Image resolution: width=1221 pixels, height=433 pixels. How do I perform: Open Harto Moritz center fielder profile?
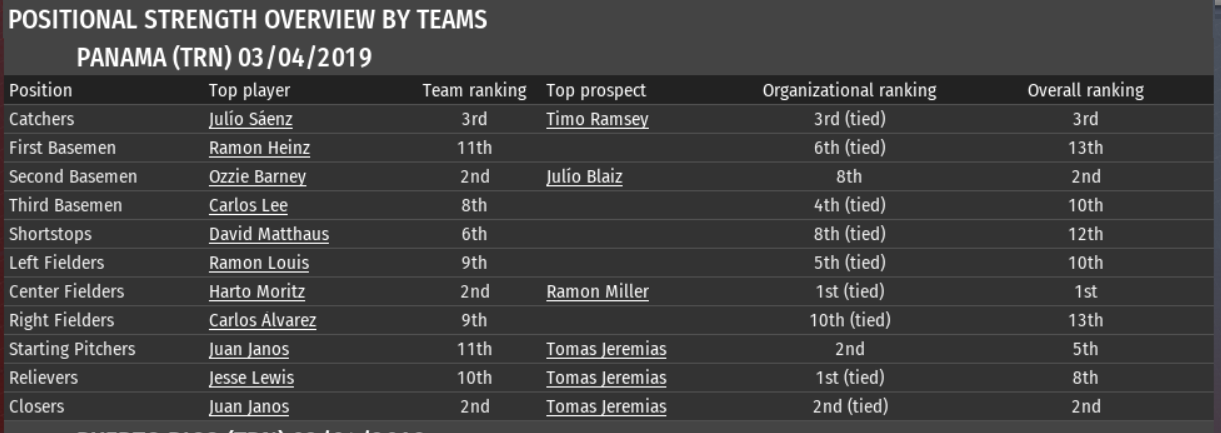tap(256, 293)
